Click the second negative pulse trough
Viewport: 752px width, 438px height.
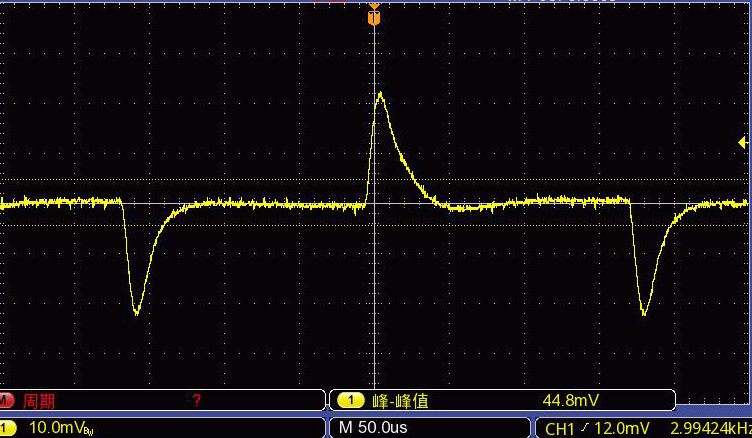tap(644, 313)
